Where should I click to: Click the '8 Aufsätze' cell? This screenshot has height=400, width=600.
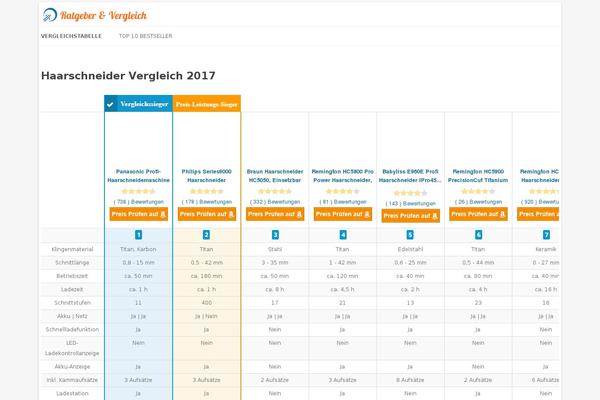click(x=410, y=380)
